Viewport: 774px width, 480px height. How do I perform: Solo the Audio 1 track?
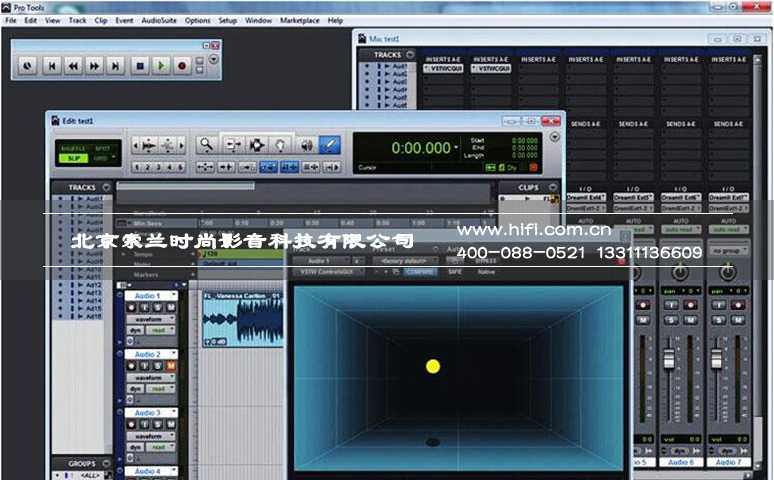(158, 308)
